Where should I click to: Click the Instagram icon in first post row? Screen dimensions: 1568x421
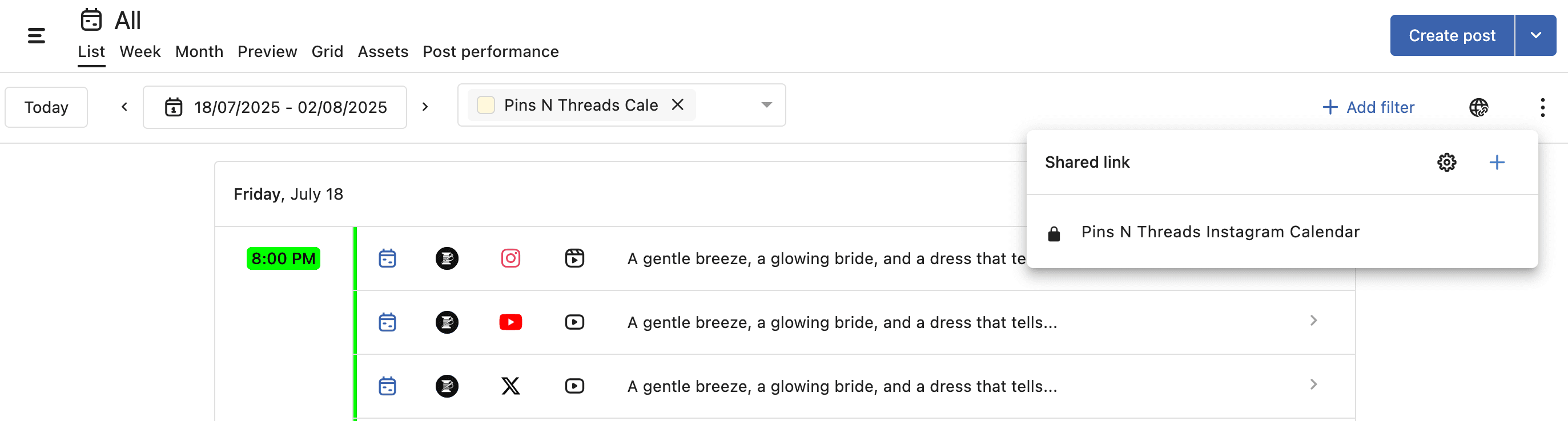tap(510, 258)
